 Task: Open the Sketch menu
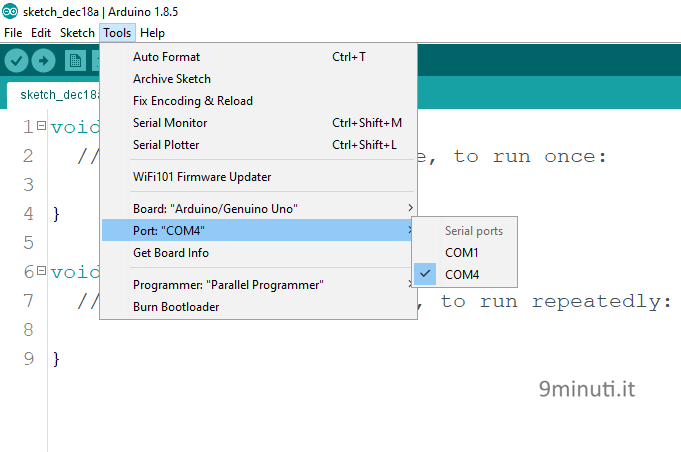pyautogui.click(x=77, y=33)
